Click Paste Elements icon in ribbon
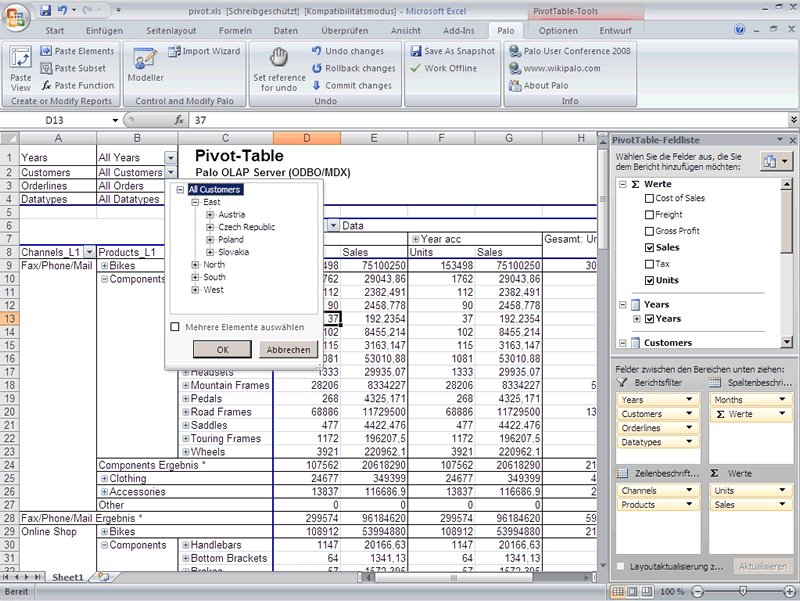 pos(46,51)
